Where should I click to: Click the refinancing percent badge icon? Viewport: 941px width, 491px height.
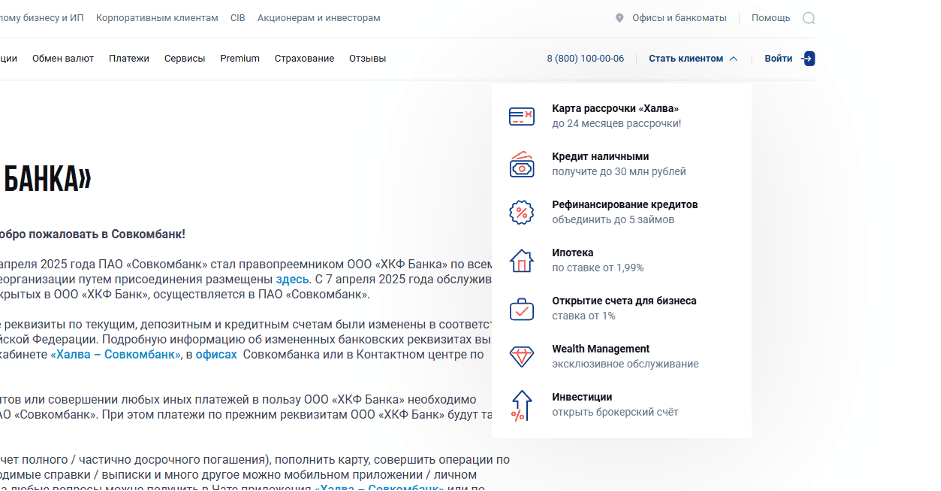tap(522, 212)
